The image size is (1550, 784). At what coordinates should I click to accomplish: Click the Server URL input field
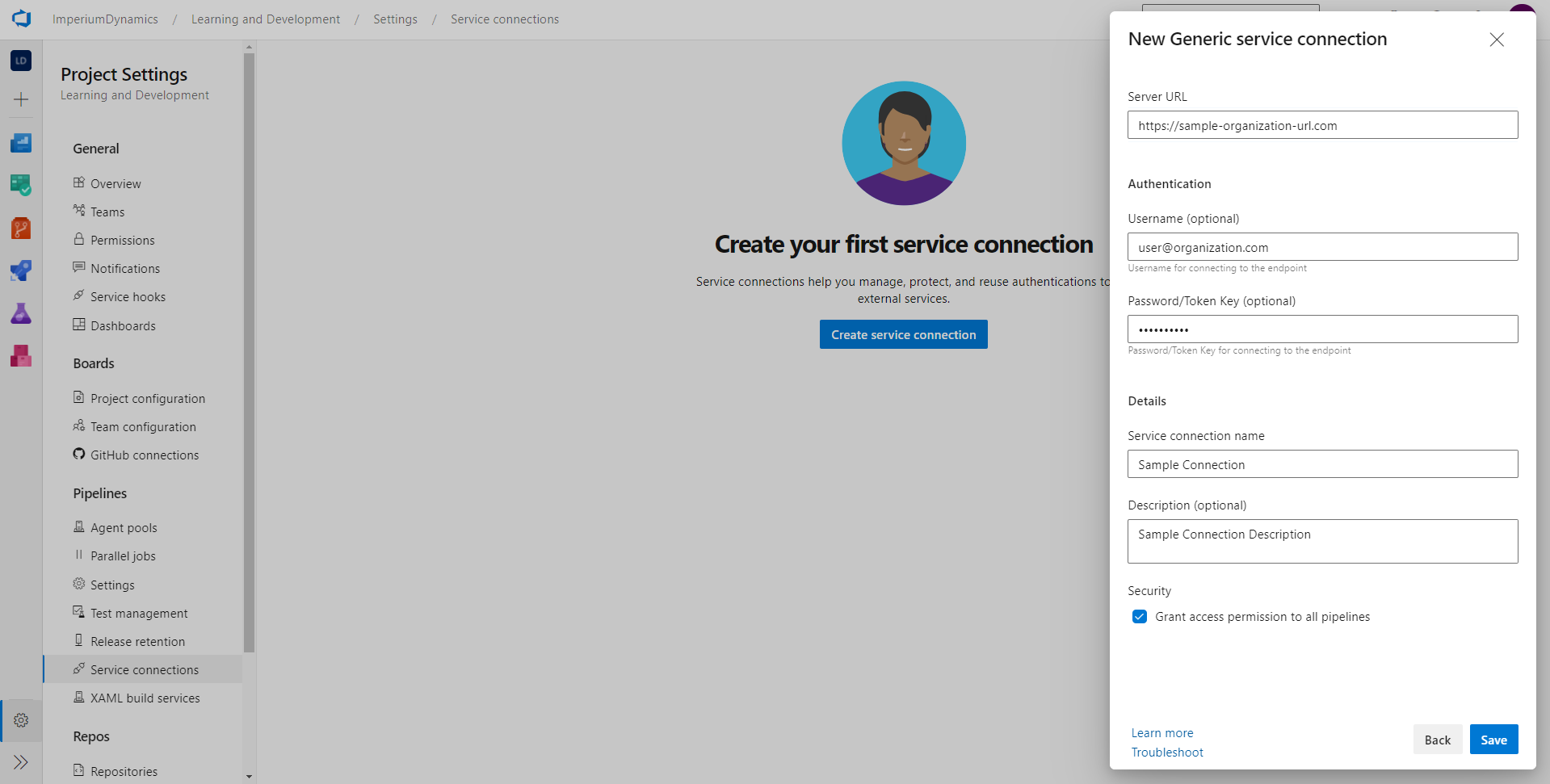(x=1321, y=125)
